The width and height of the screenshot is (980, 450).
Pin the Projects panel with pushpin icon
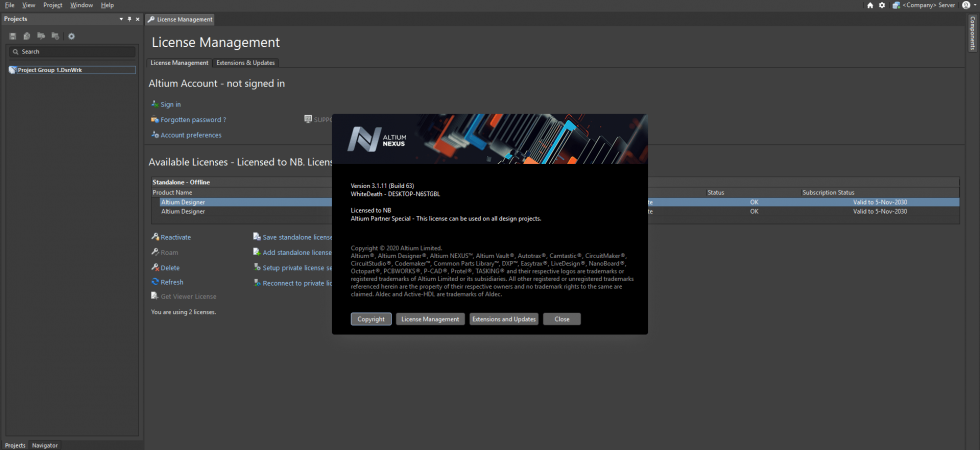pyautogui.click(x=129, y=19)
